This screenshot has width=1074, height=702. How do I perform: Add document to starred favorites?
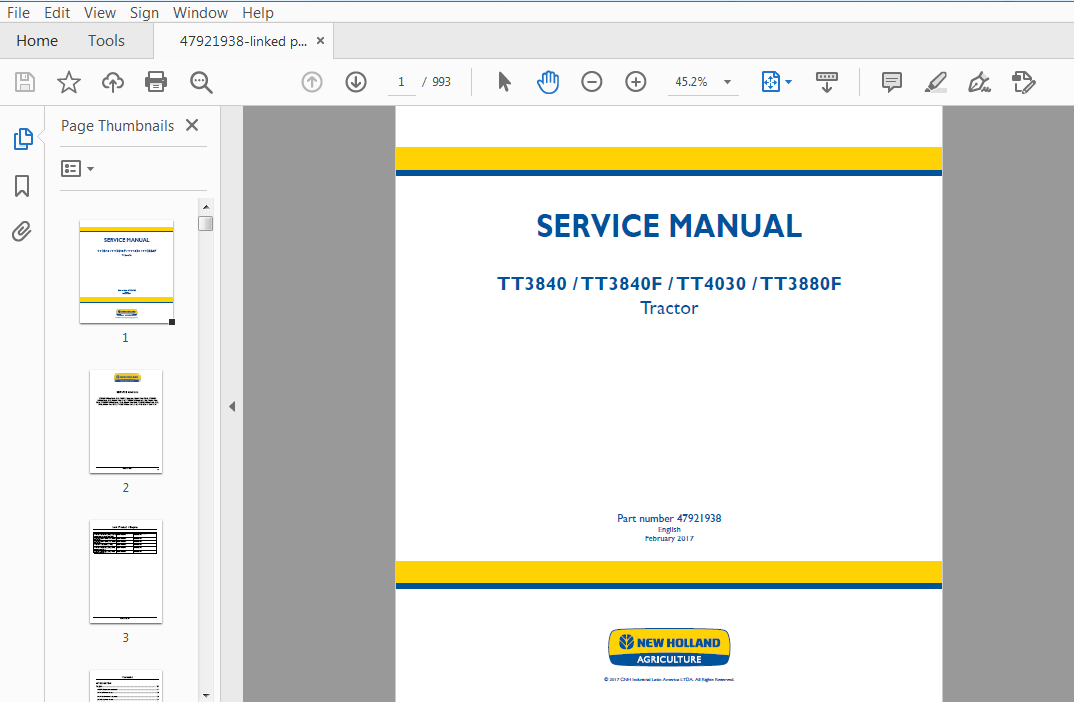coord(68,82)
